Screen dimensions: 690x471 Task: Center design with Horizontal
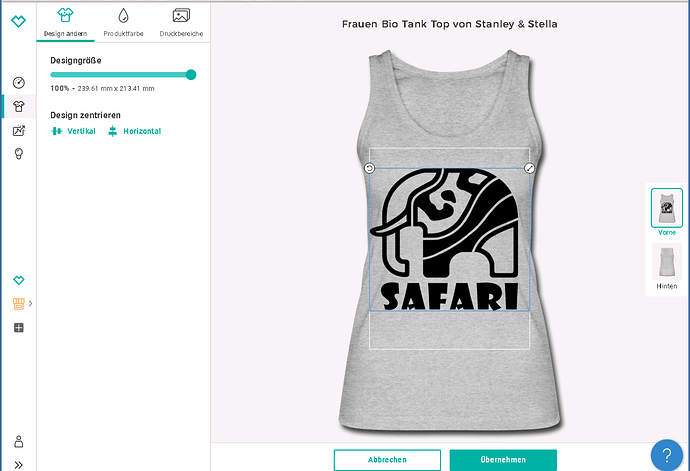coord(135,131)
